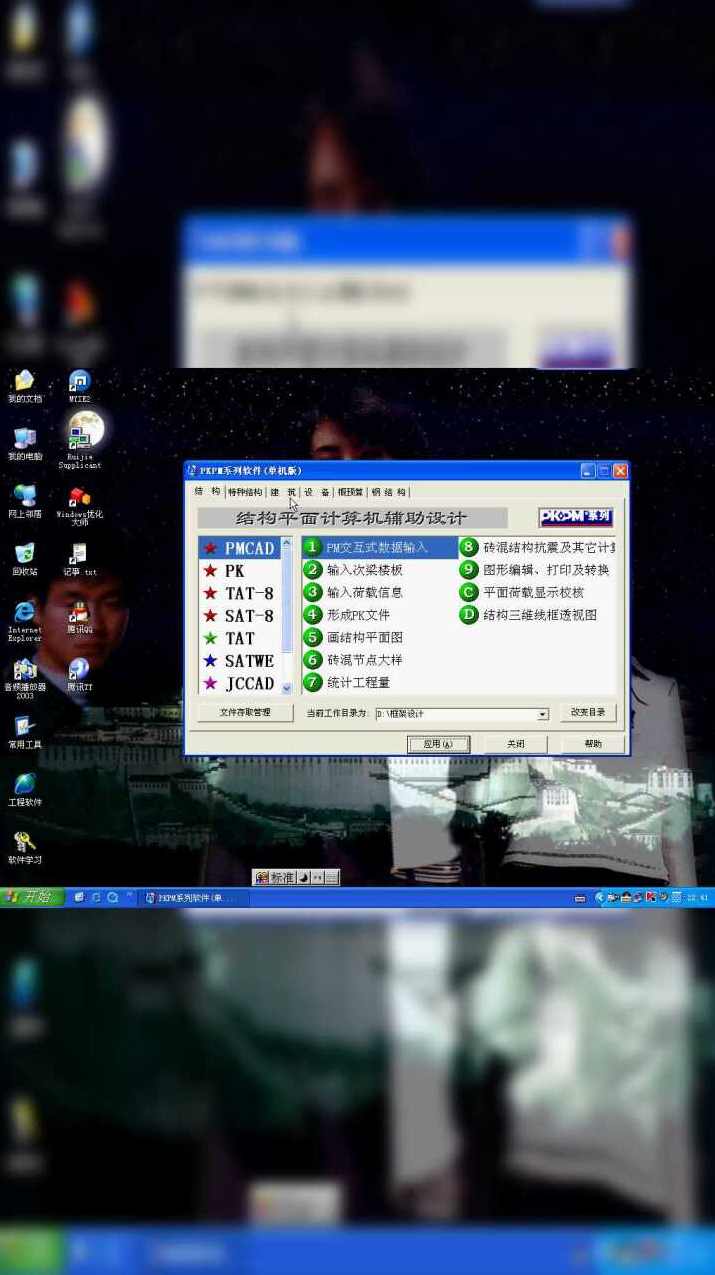Open 记事 txt file on desktop
The height and width of the screenshot is (1275, 715).
coord(80,559)
